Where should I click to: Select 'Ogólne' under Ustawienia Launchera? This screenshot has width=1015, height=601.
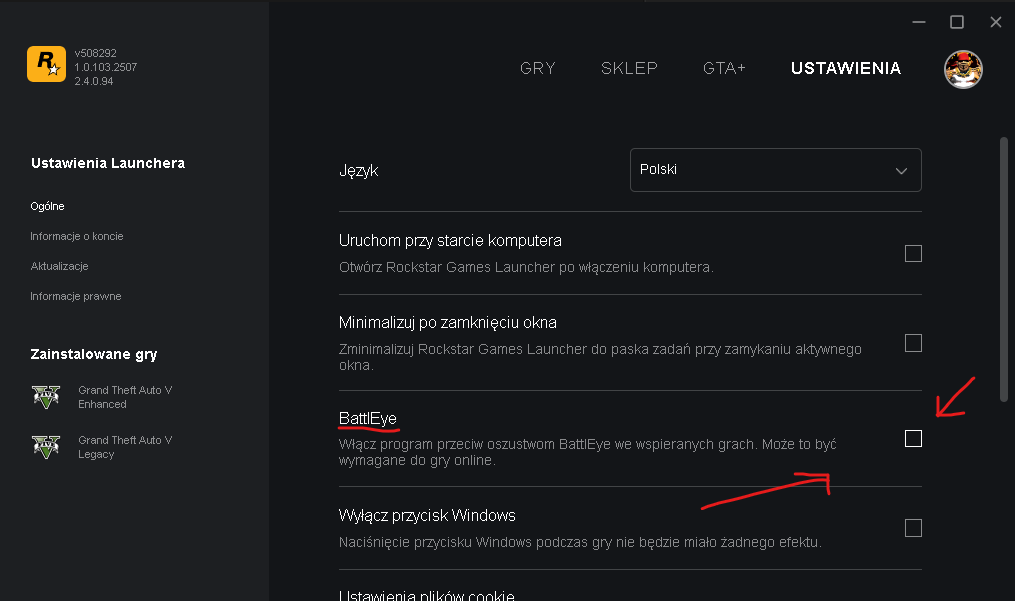click(x=47, y=206)
